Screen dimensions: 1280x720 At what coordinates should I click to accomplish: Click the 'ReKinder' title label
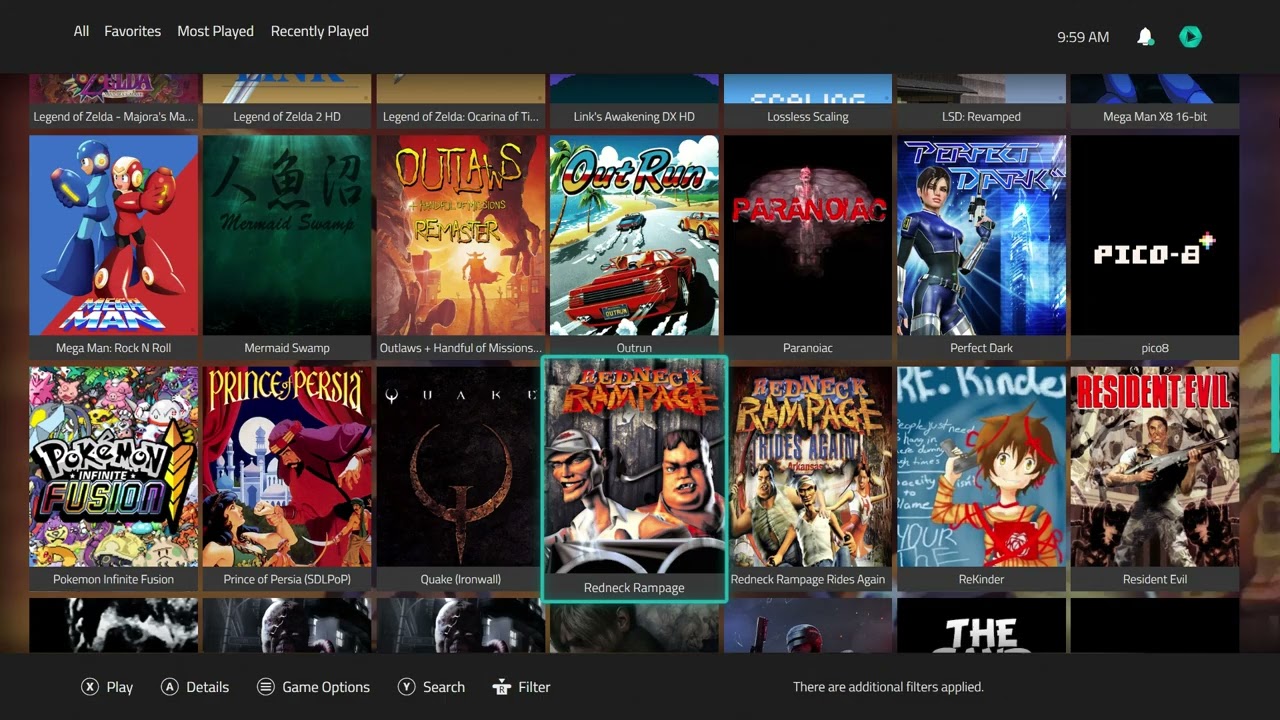(x=981, y=579)
